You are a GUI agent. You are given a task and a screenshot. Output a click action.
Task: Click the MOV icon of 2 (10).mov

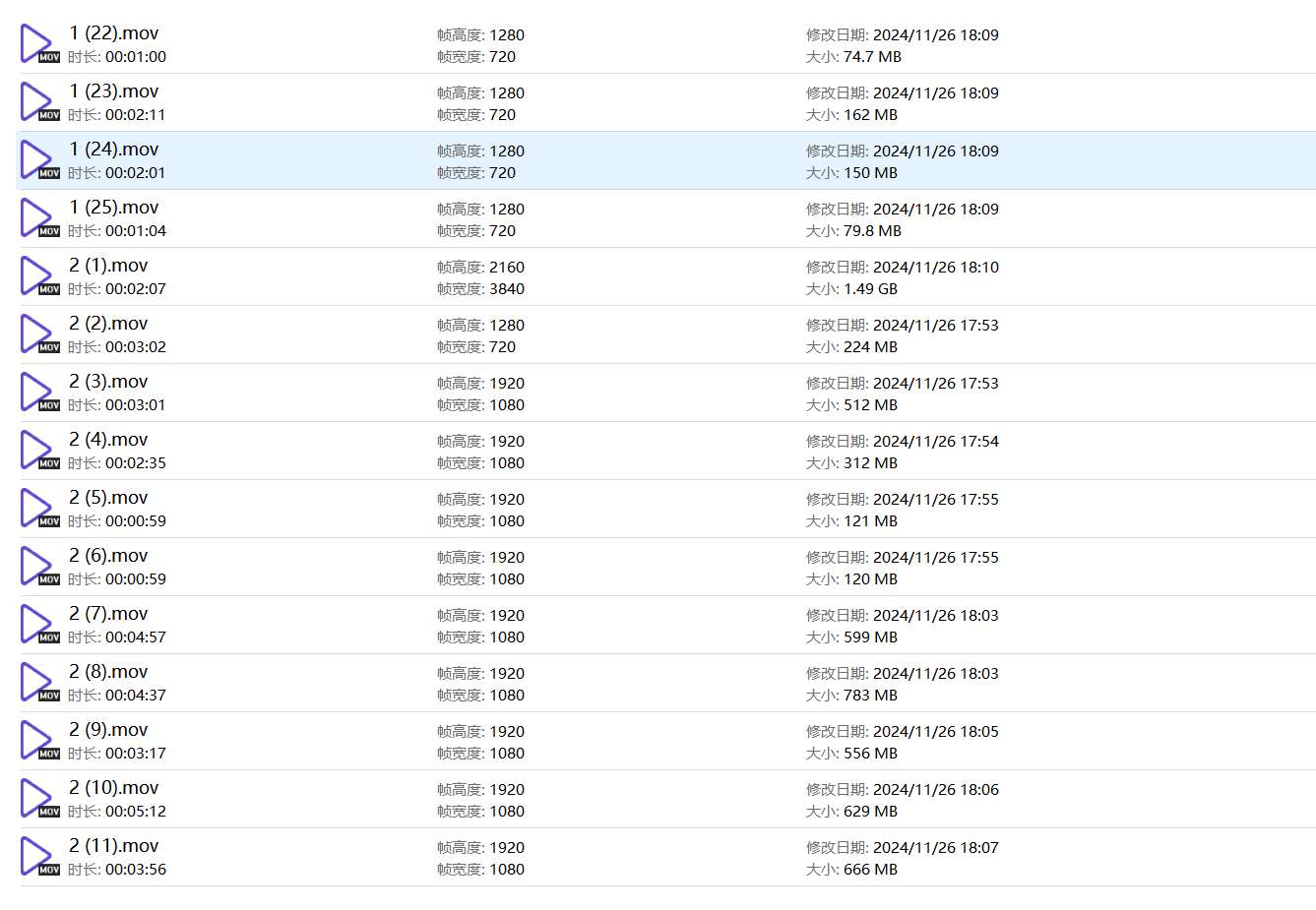(x=38, y=799)
